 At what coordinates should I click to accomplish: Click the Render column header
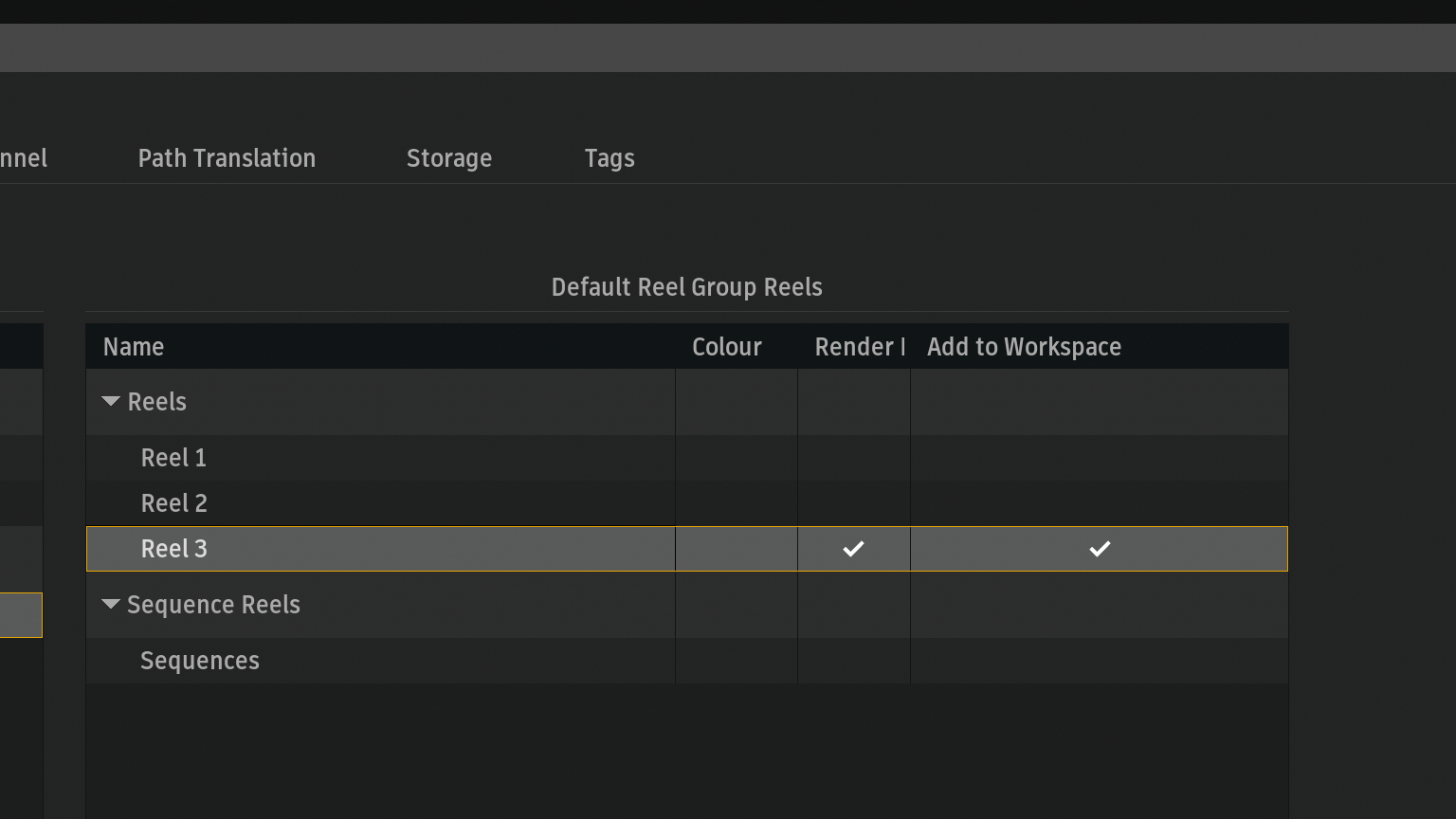click(x=858, y=347)
